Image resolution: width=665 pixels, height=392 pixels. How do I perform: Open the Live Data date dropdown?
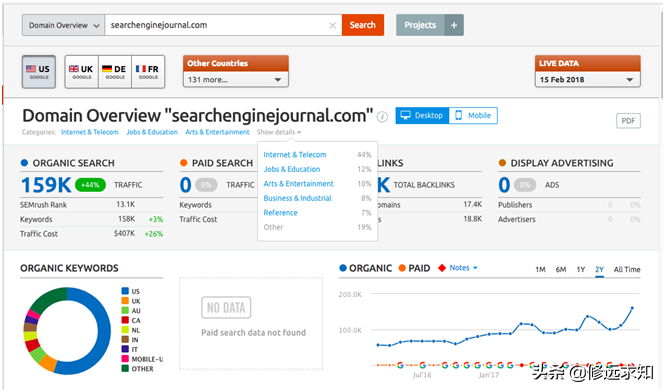pos(587,79)
